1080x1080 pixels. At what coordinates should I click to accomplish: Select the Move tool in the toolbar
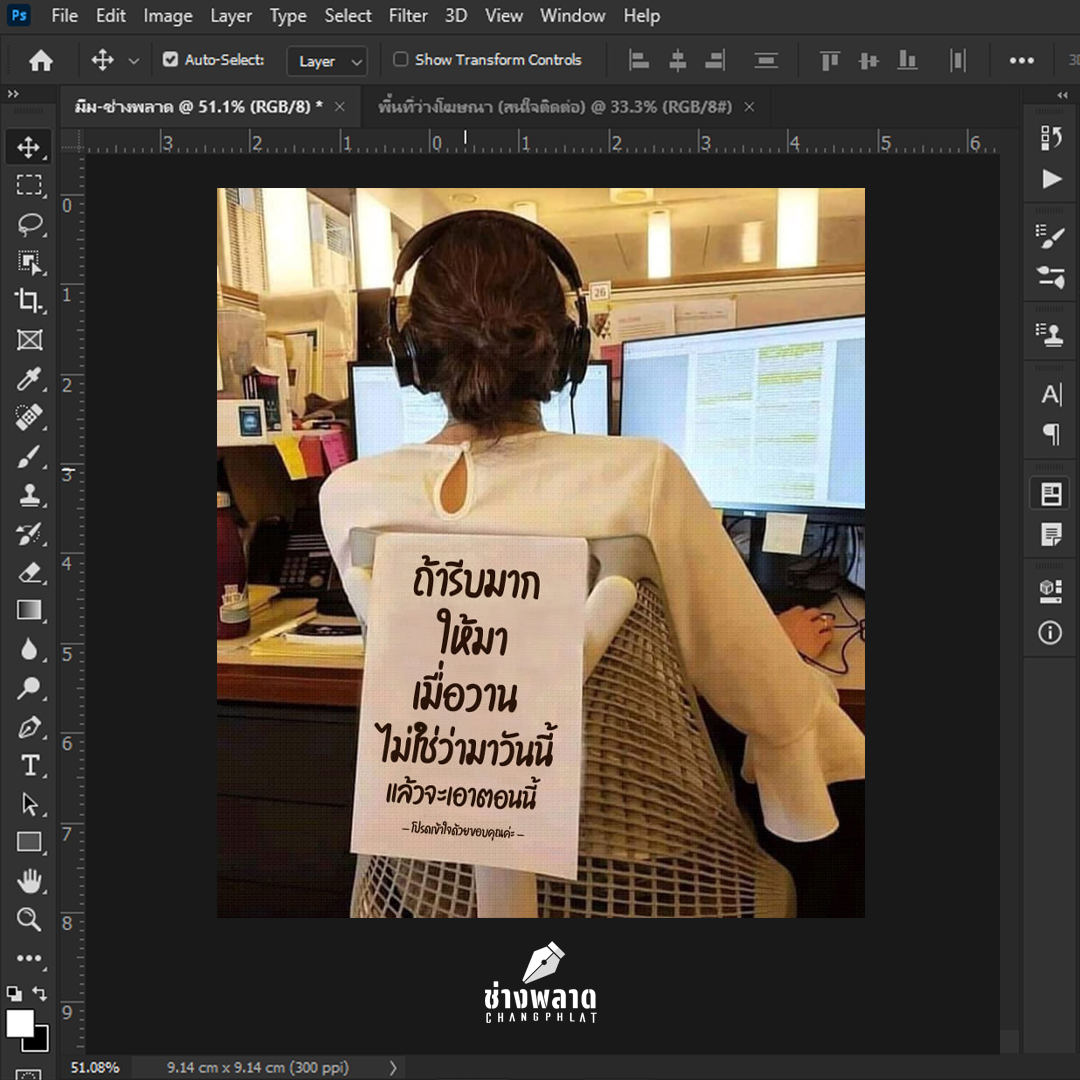tap(28, 147)
